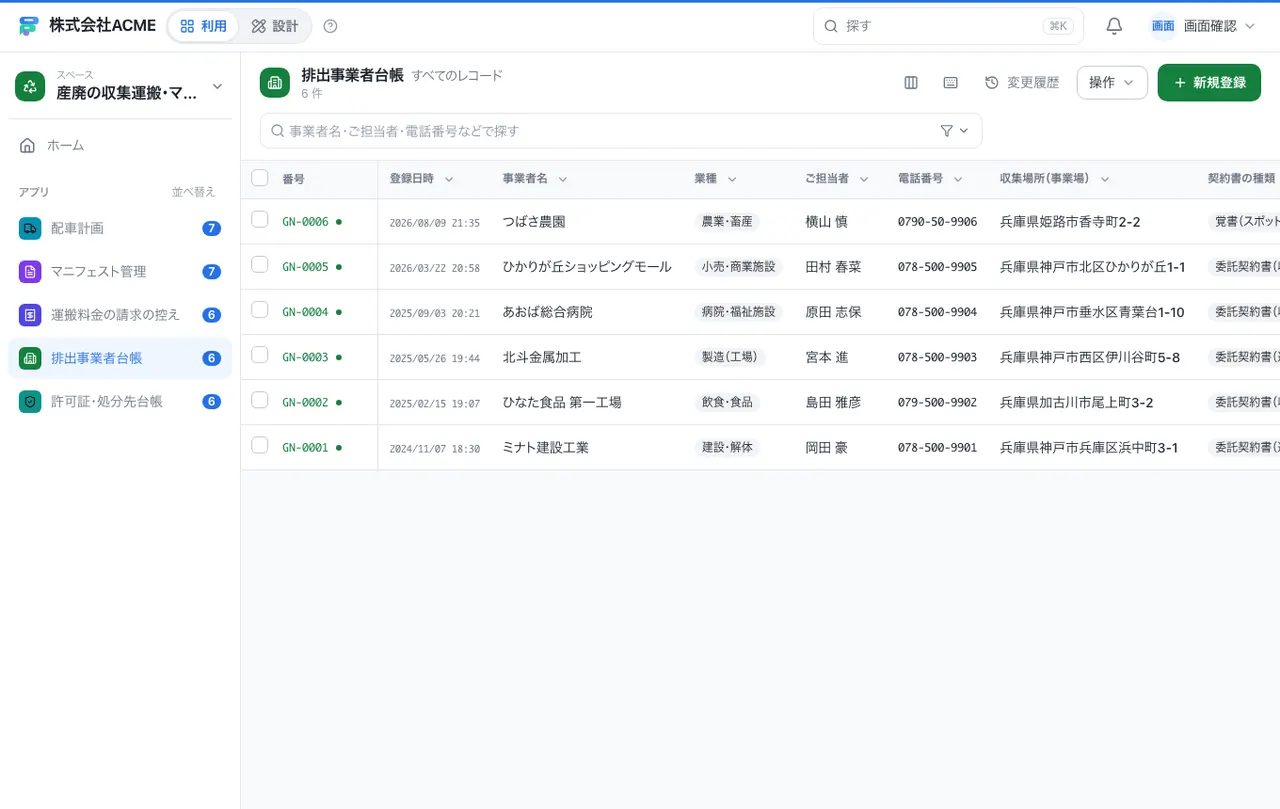Open the keyboard shortcuts icon
The width and height of the screenshot is (1280, 809).
(x=951, y=83)
